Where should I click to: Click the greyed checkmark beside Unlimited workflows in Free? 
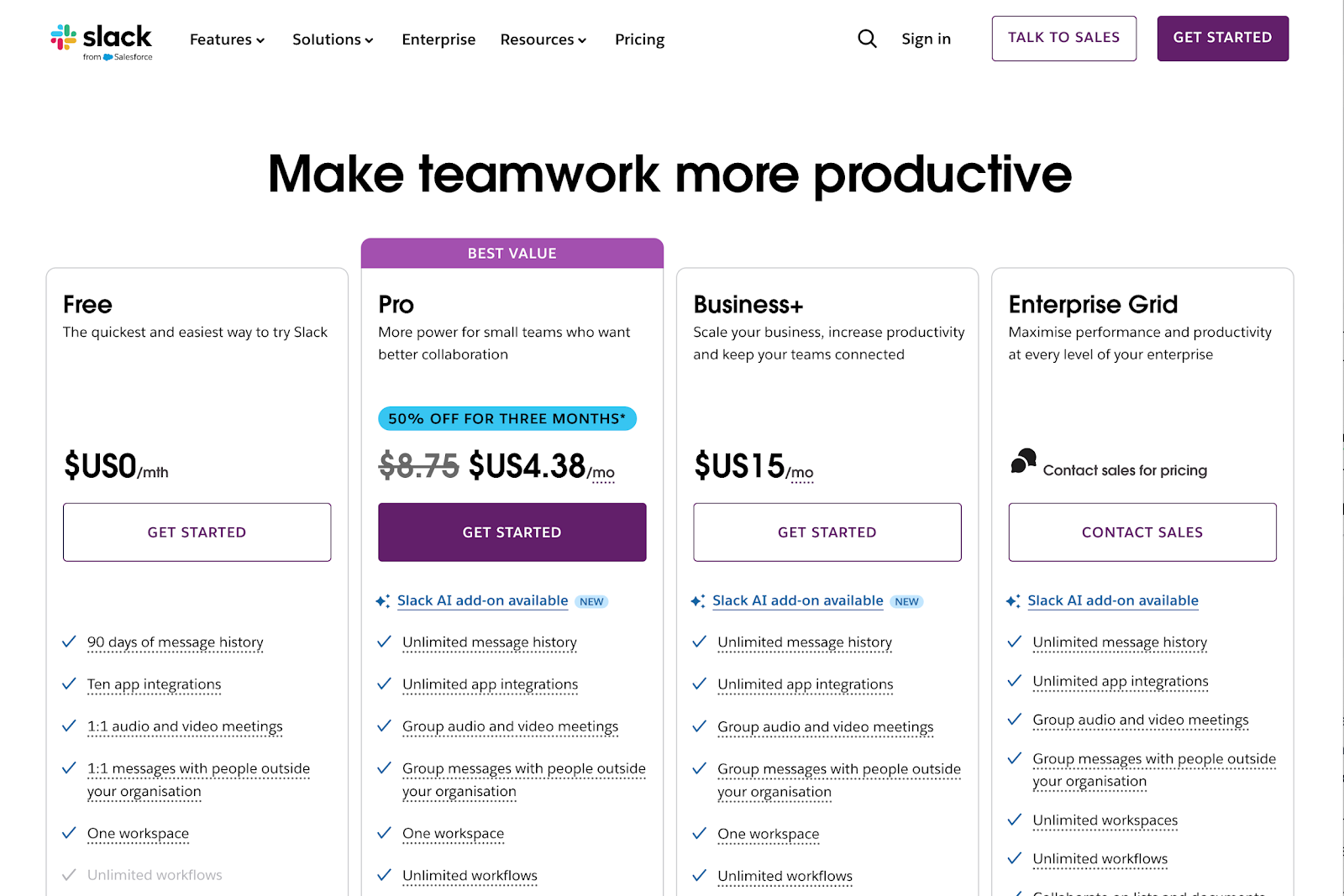tap(69, 874)
